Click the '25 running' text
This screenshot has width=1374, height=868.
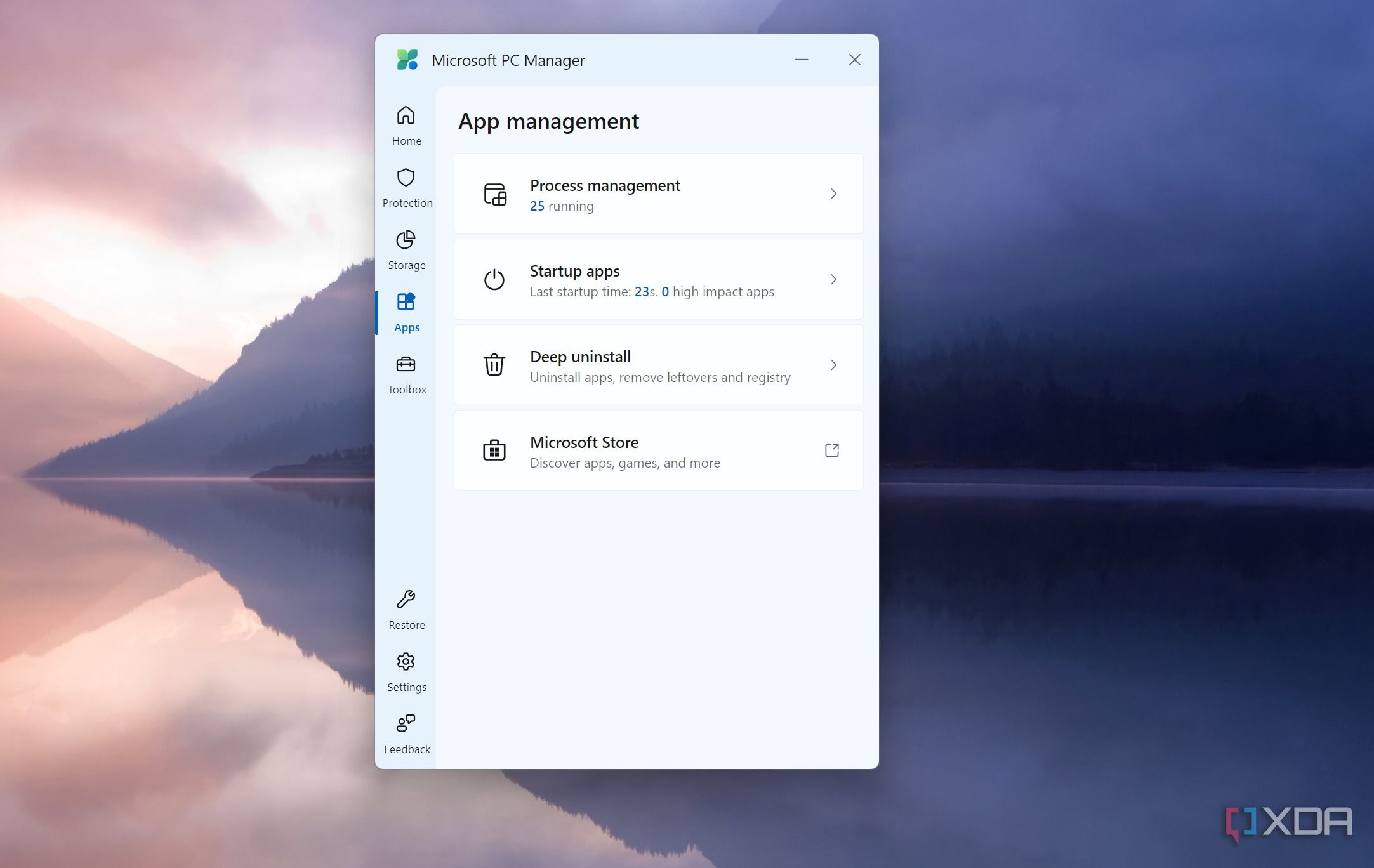tap(562, 206)
